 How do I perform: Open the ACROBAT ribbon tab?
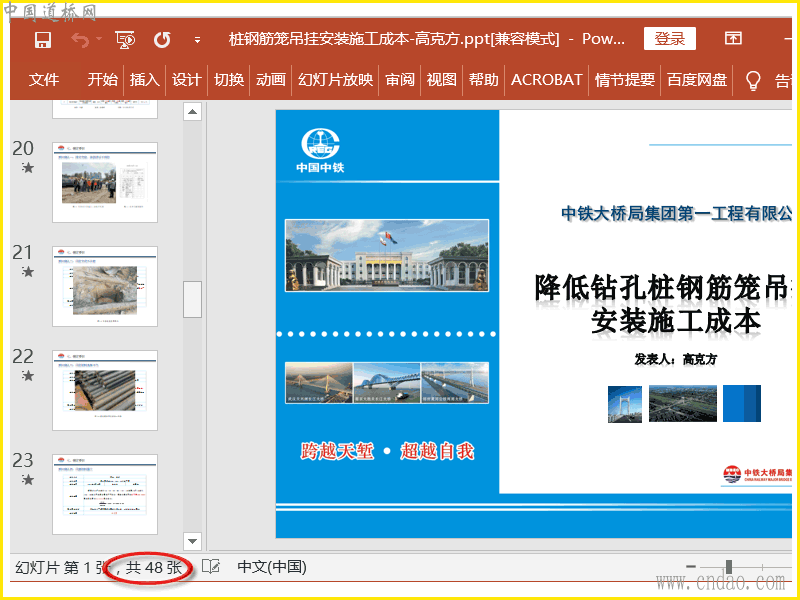pyautogui.click(x=546, y=80)
